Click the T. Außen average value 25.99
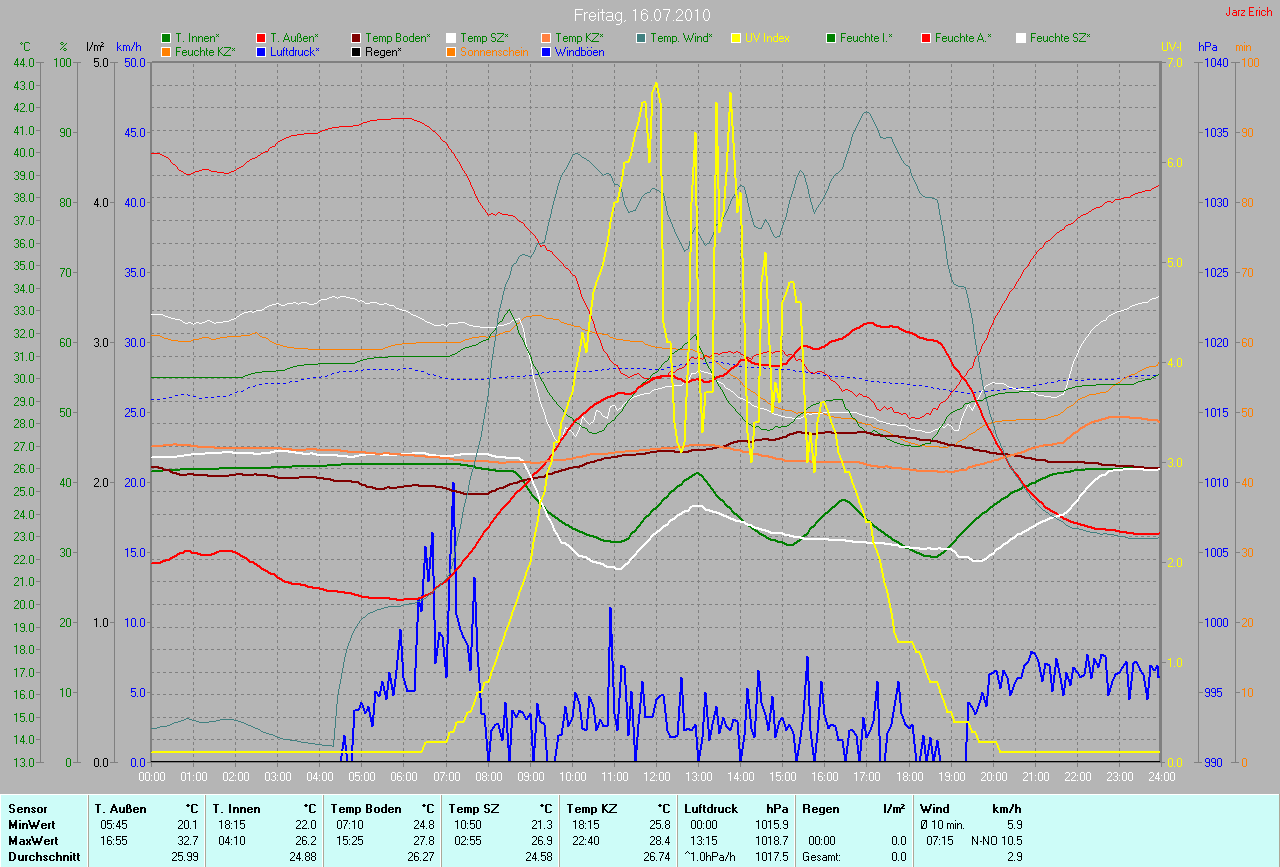This screenshot has width=1280, height=867. pos(184,857)
